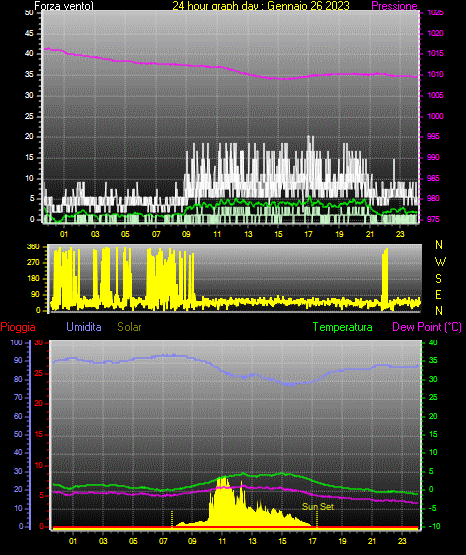The width and height of the screenshot is (466, 555).
Task: Click the N compass label at top
Action: (439, 245)
